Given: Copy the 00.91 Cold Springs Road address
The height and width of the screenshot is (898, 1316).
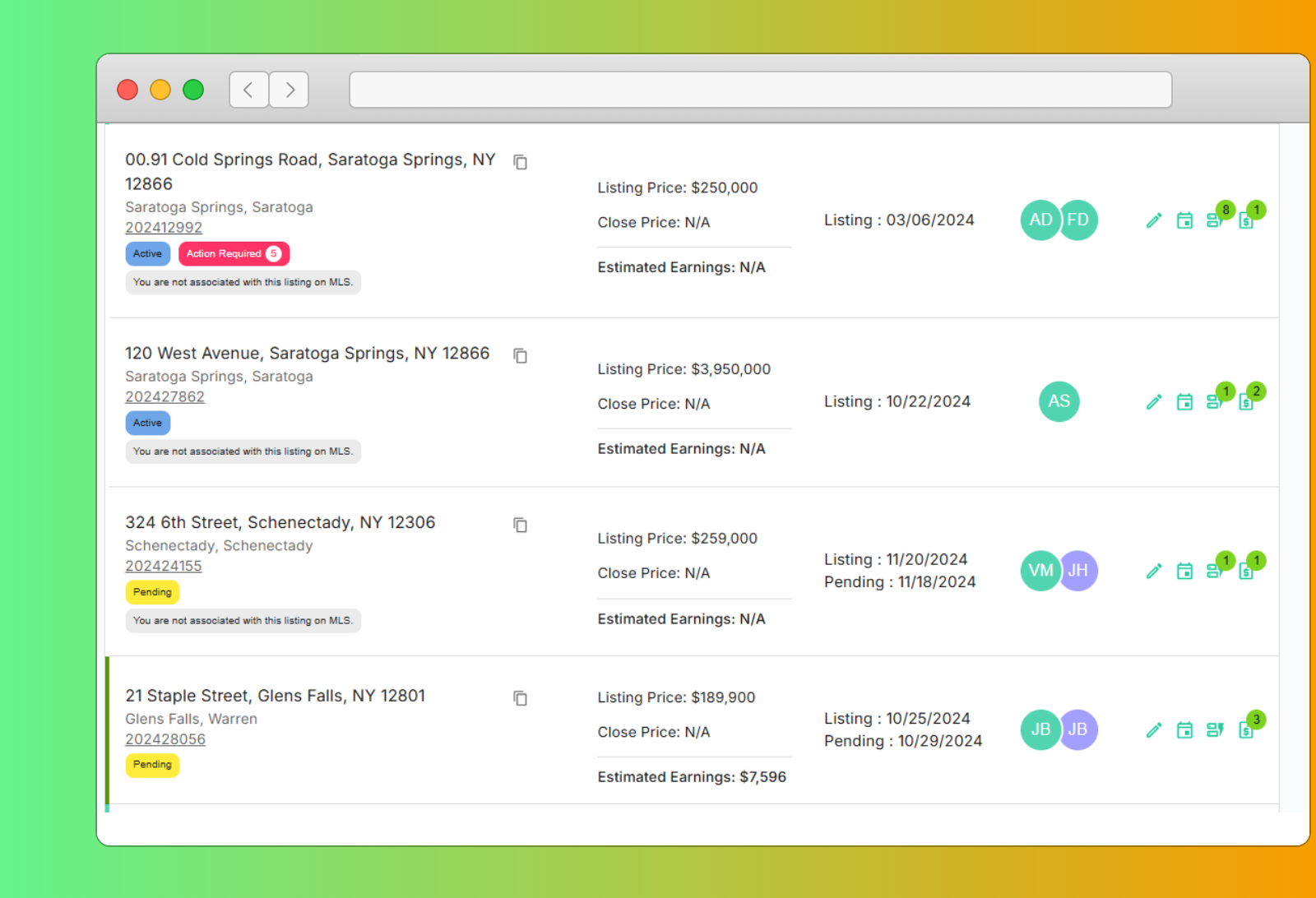Looking at the screenshot, I should (520, 162).
